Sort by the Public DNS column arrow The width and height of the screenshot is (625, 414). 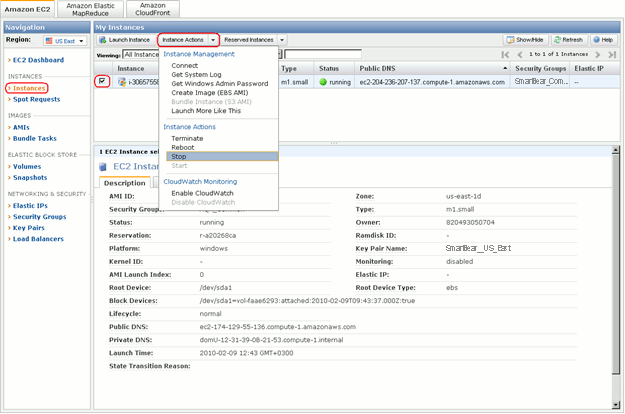click(505, 69)
